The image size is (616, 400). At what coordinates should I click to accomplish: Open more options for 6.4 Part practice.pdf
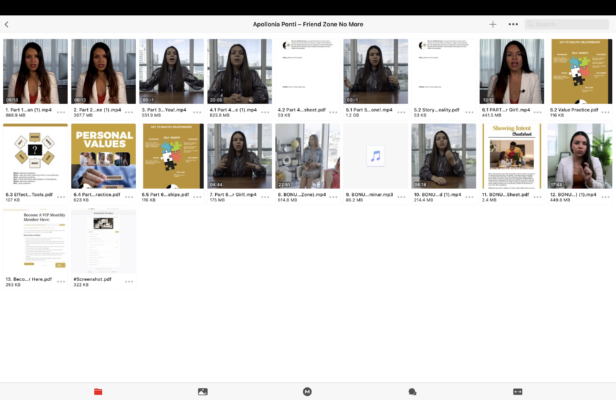(129, 197)
